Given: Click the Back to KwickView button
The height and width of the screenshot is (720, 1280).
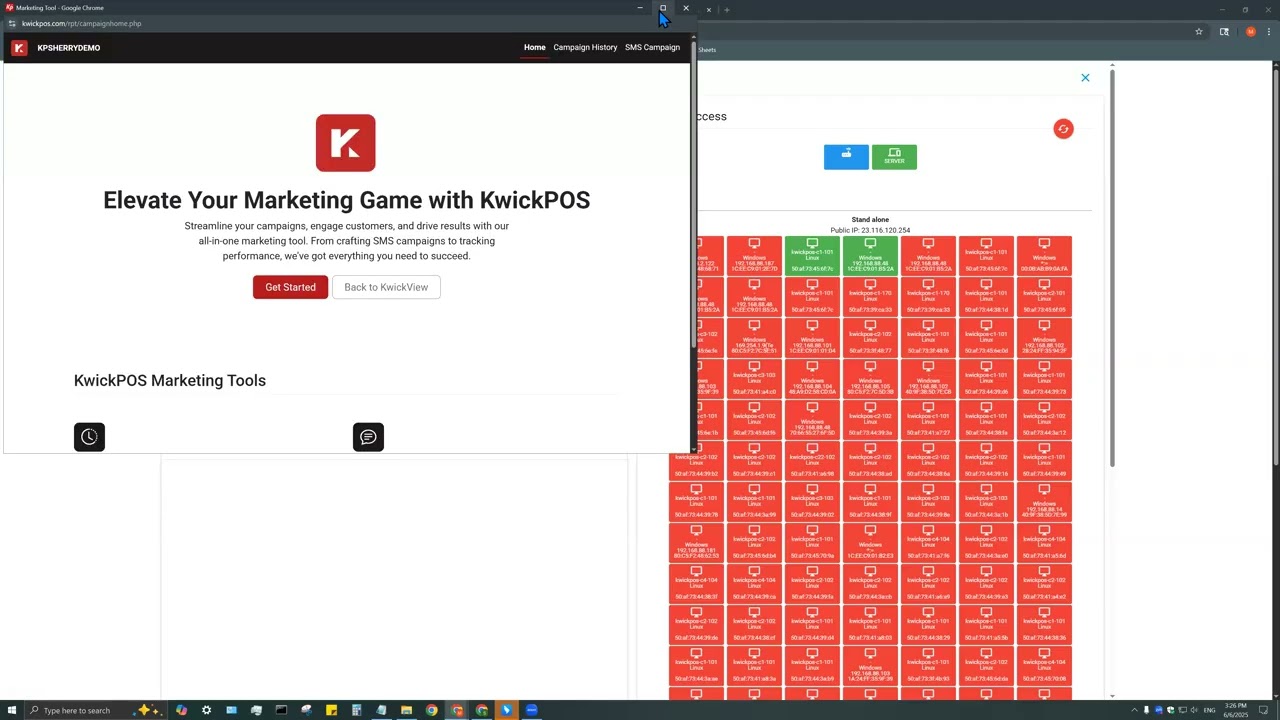Looking at the screenshot, I should 386,287.
